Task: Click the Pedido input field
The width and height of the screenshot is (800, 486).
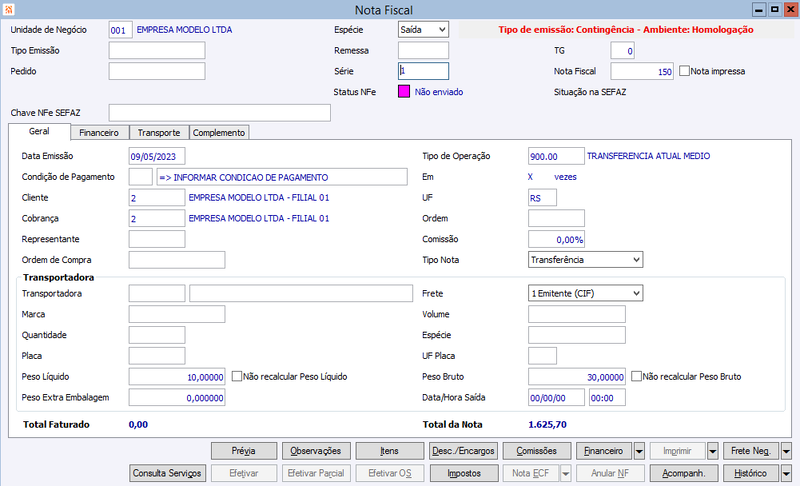Action: tap(157, 71)
